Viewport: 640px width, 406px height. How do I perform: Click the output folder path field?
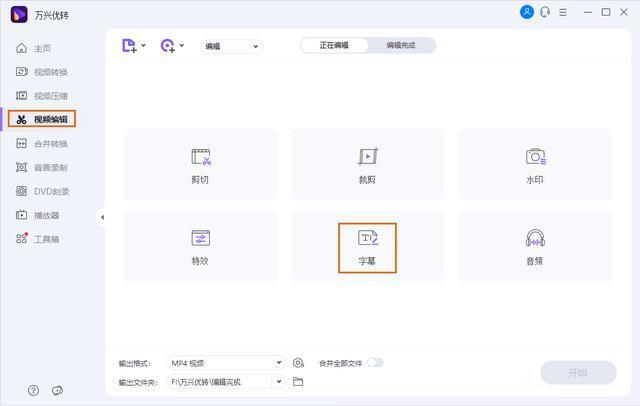[220, 382]
